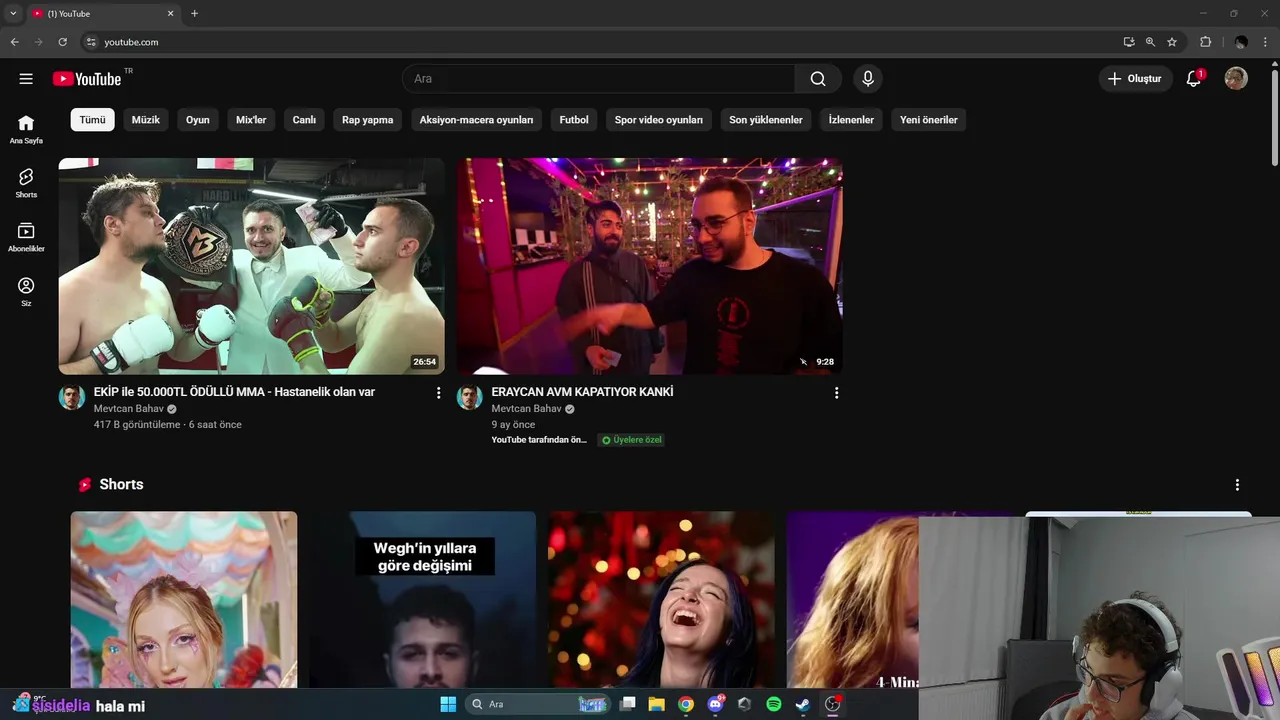
Task: Open video title EKİP ile 50.000TL ÖDÜLLÜ MMA
Action: (234, 392)
